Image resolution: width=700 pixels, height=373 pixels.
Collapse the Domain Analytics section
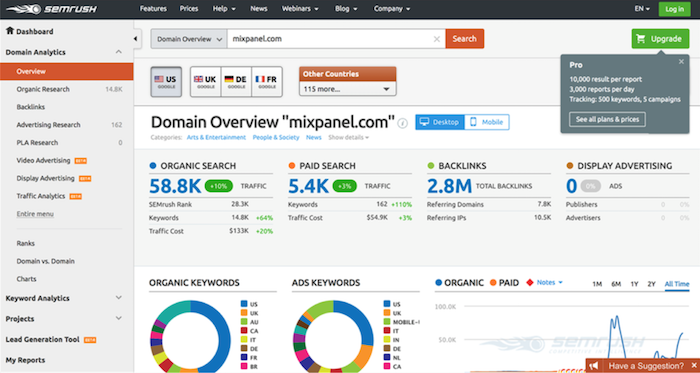[x=118, y=52]
